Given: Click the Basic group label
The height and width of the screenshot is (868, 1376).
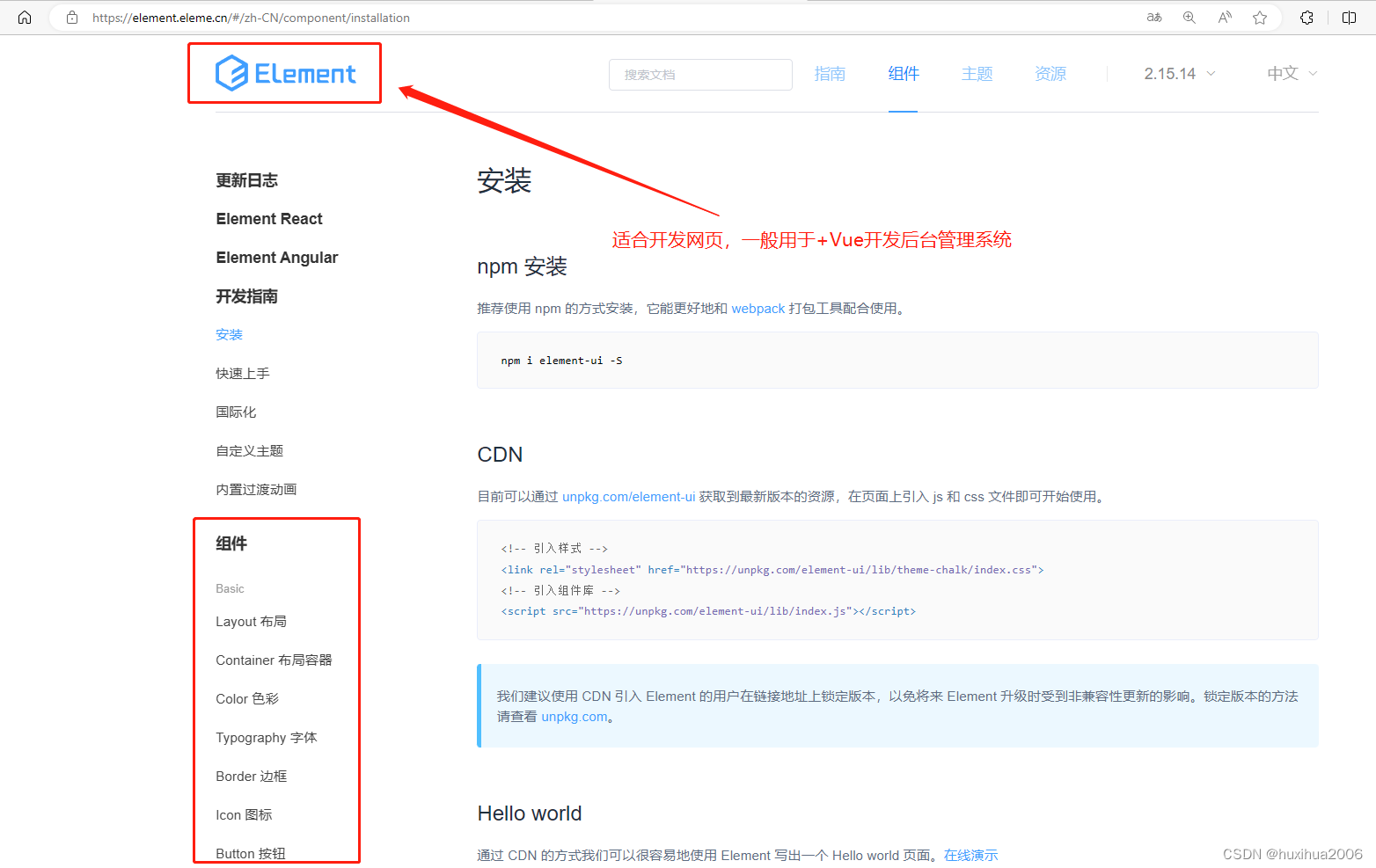Looking at the screenshot, I should point(230,588).
